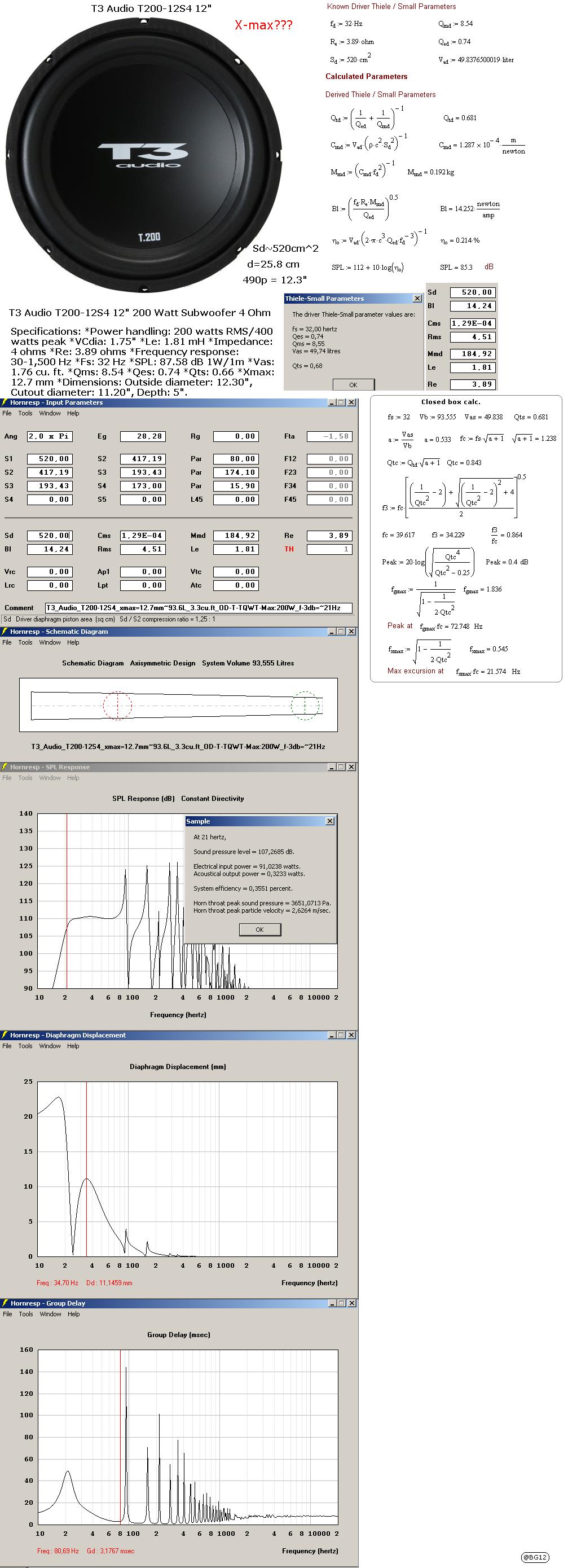This screenshot has width=568, height=1568.
Task: Click the Lrc input field
Action: pos(50,585)
